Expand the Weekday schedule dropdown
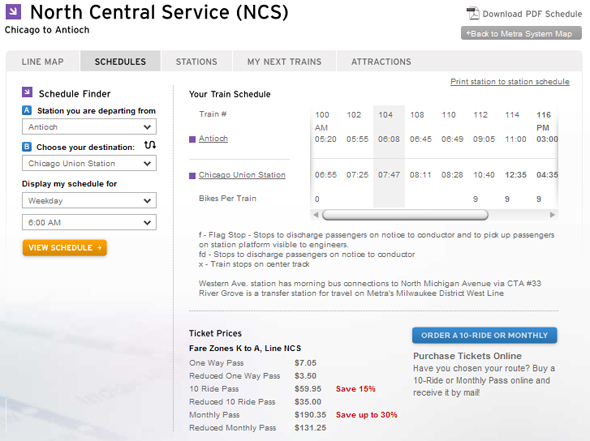This screenshot has width=590, height=441. (89, 201)
